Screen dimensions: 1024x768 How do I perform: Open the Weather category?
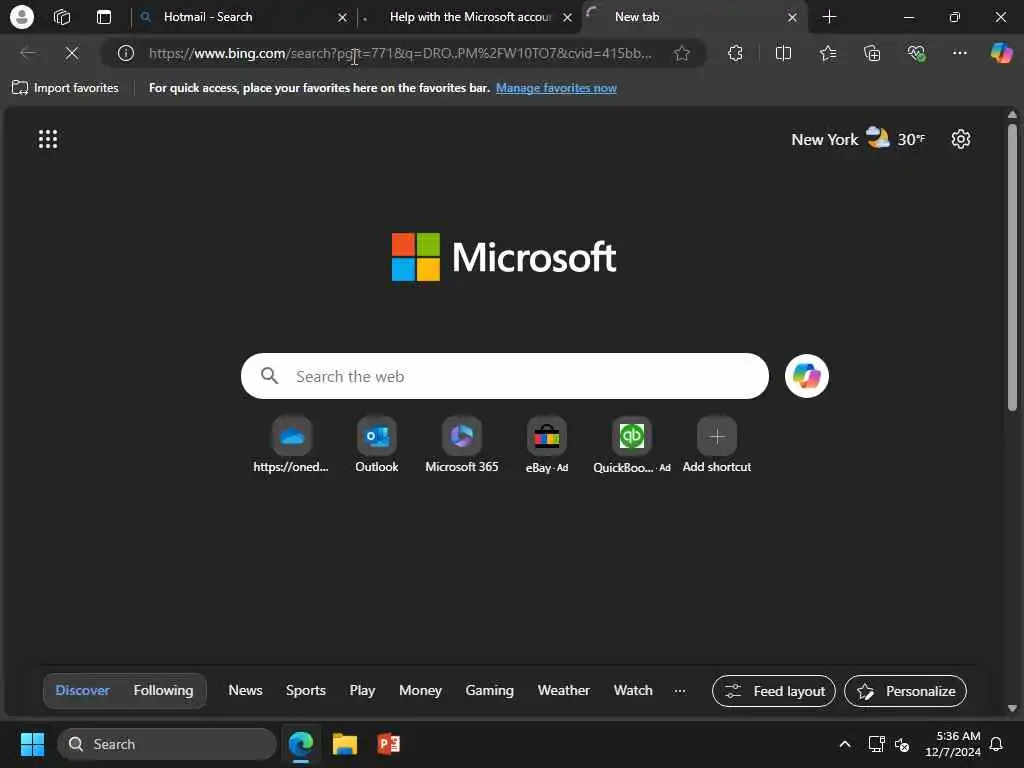click(x=564, y=690)
